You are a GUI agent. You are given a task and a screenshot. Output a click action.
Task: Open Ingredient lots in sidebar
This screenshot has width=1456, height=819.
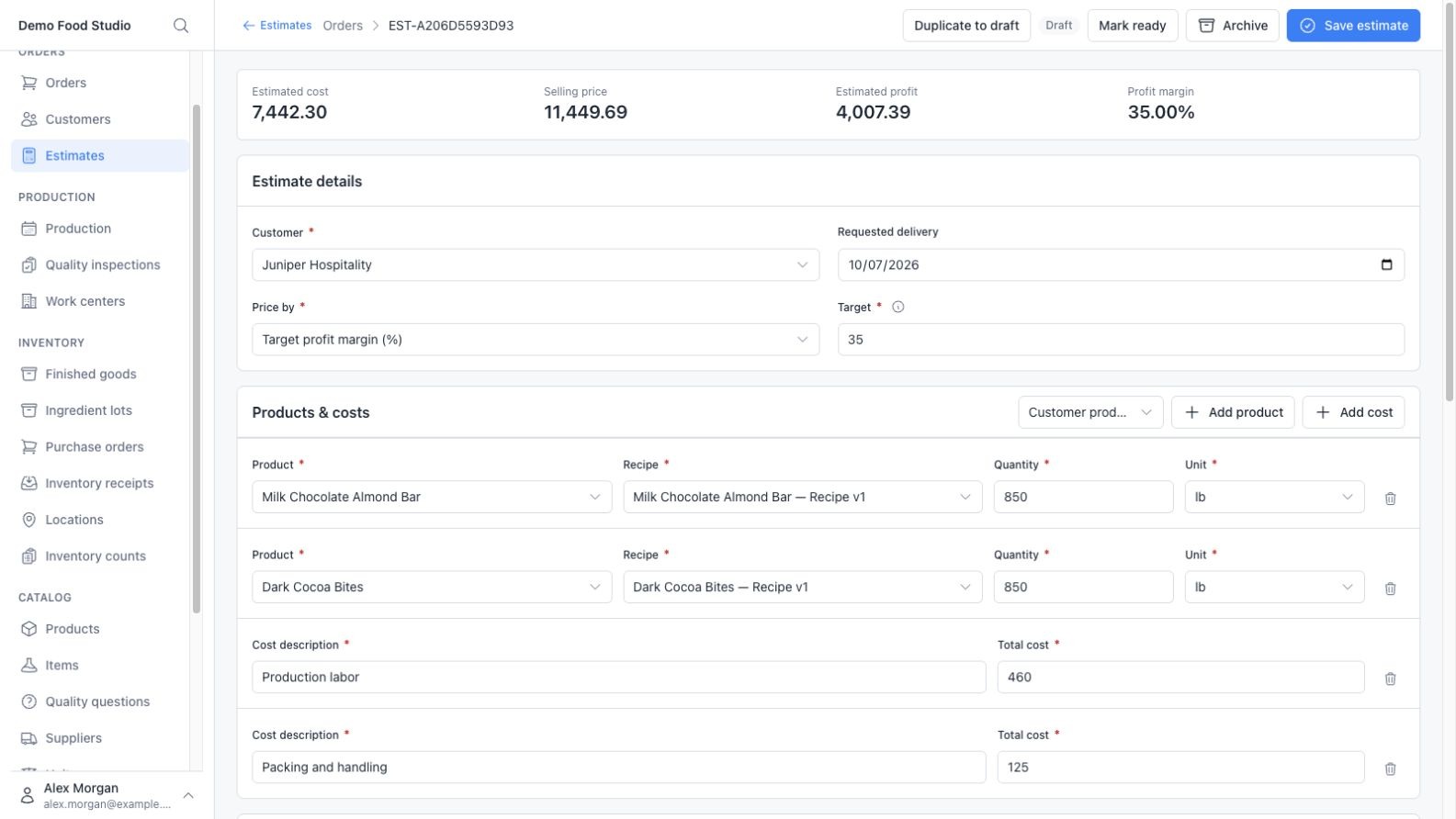(100, 410)
